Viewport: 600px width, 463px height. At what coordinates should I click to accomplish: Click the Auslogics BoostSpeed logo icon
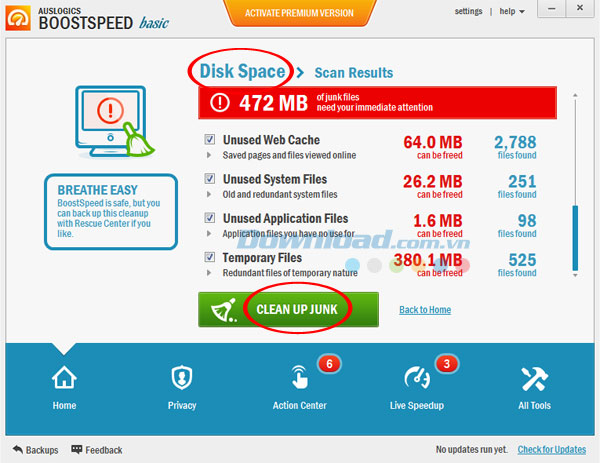coord(18,18)
